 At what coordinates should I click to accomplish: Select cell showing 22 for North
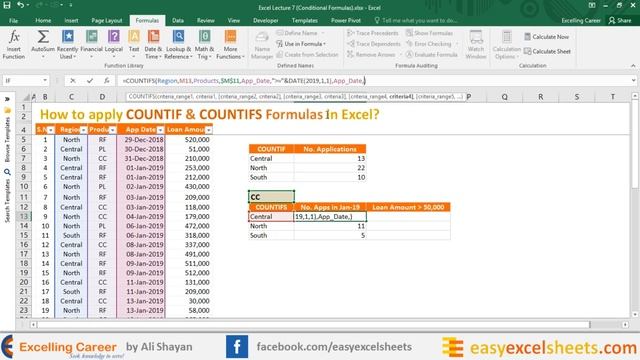point(330,168)
